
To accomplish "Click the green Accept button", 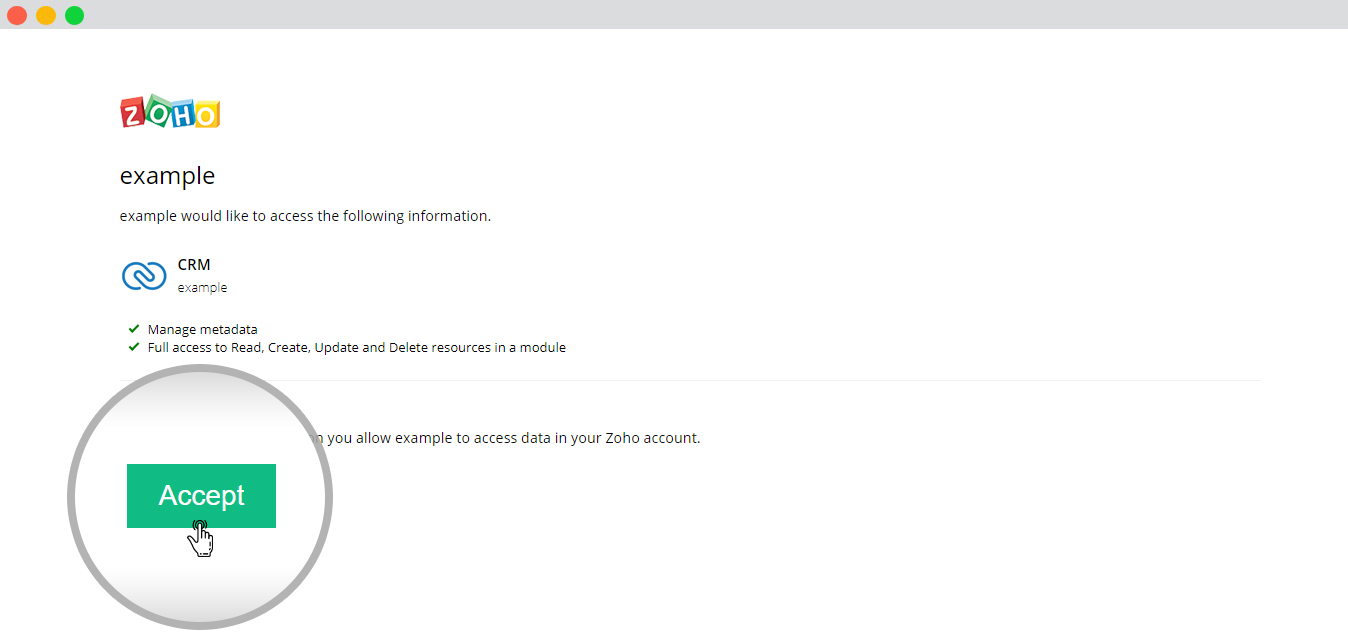I will click(201, 496).
